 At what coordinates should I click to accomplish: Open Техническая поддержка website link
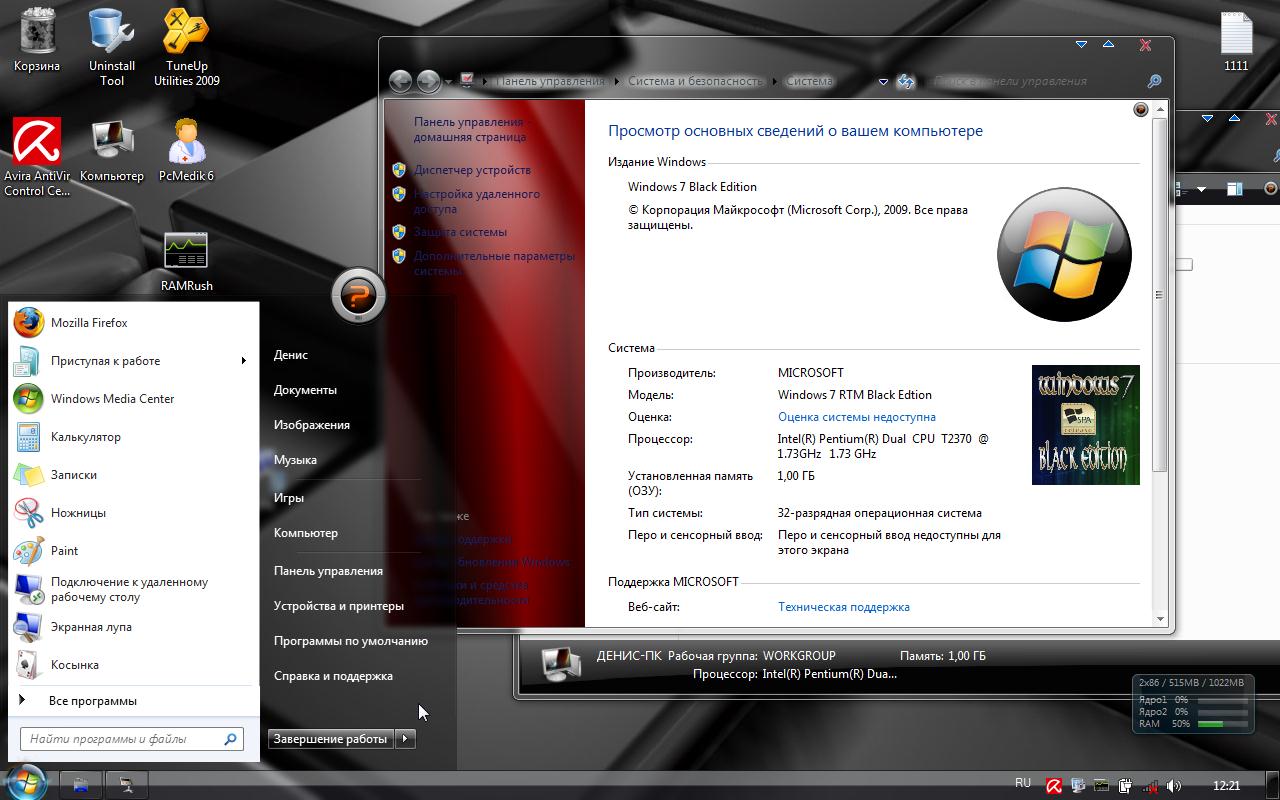(x=844, y=607)
